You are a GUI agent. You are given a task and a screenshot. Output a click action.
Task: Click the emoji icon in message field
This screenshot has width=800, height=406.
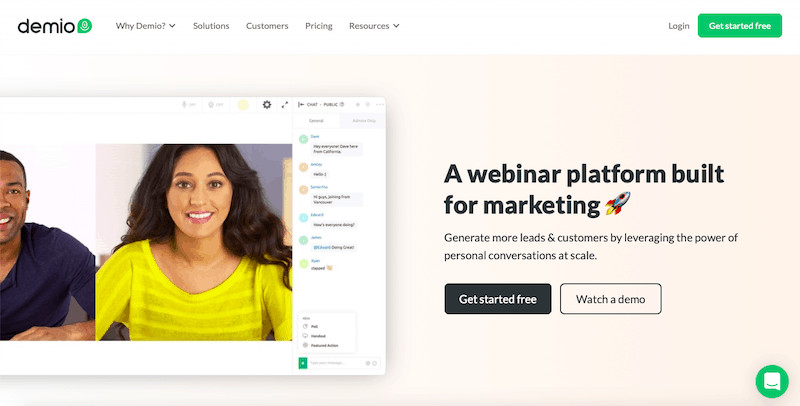pyautogui.click(x=374, y=363)
